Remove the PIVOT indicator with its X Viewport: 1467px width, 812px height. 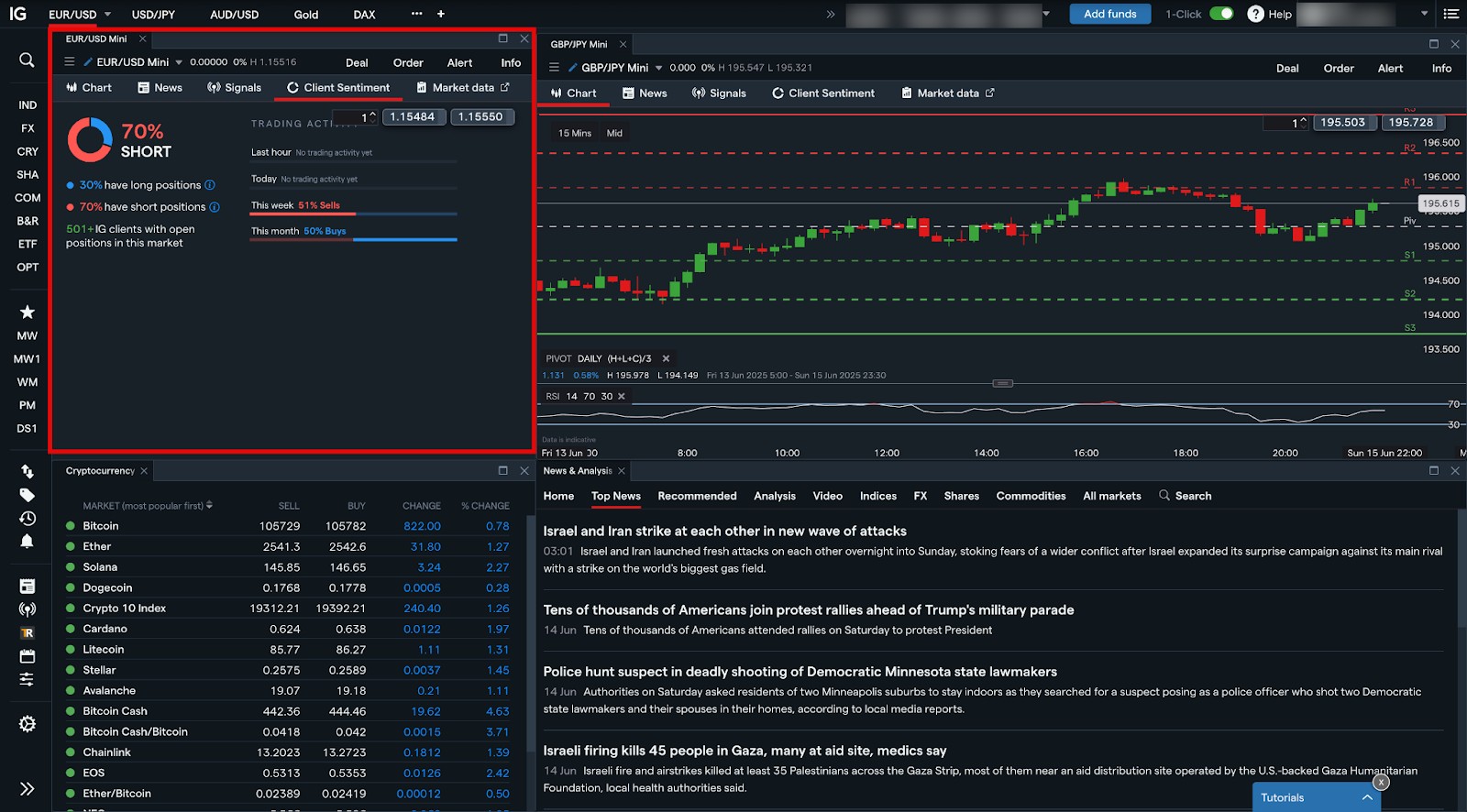(x=667, y=358)
